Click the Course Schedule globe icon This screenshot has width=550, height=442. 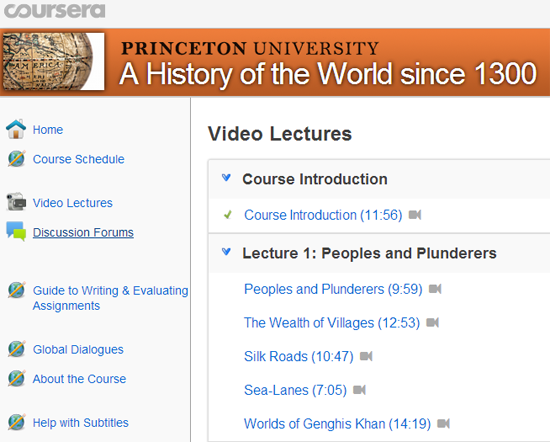[16, 159]
